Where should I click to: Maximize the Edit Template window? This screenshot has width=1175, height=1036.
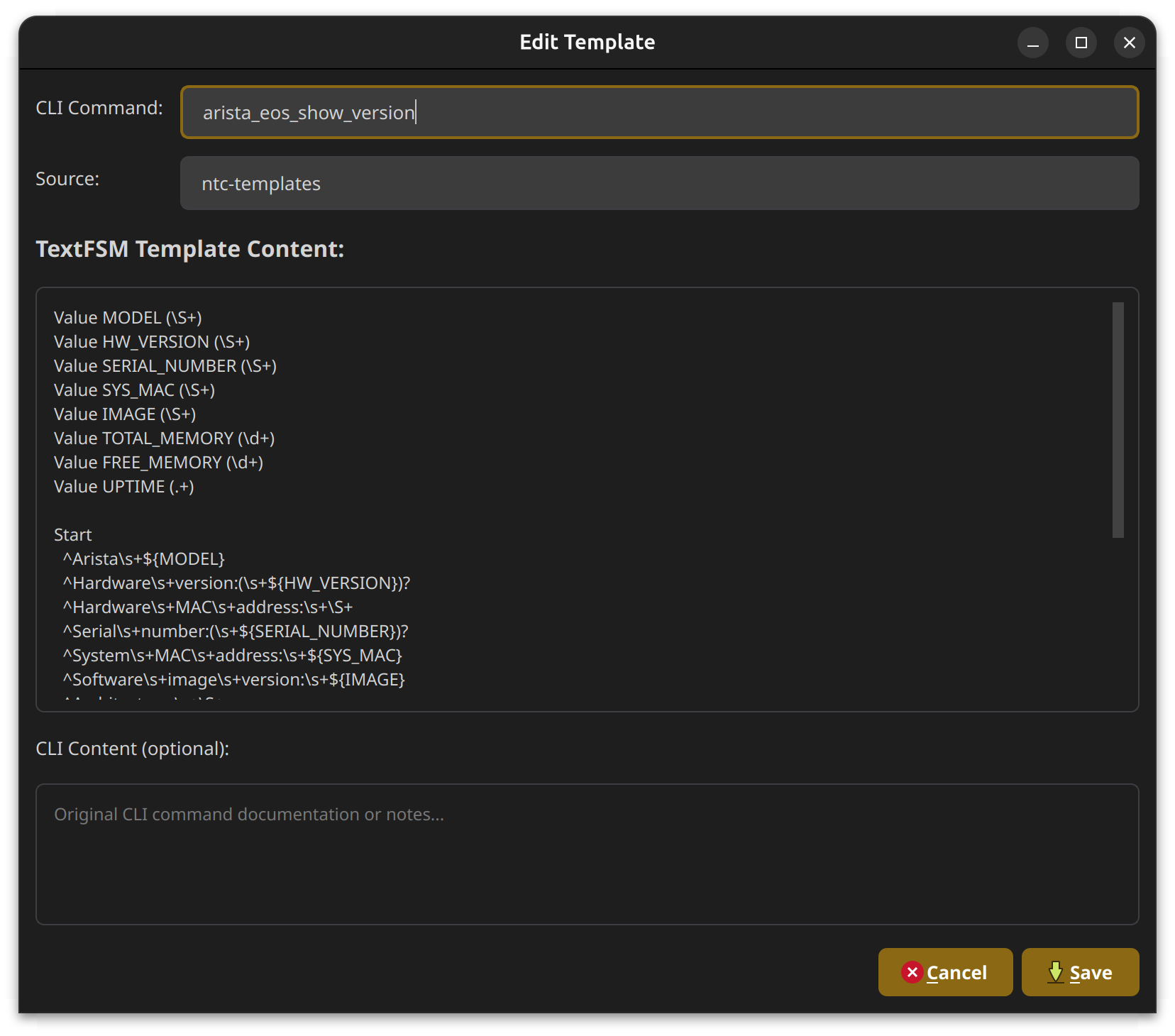pyautogui.click(x=1081, y=43)
